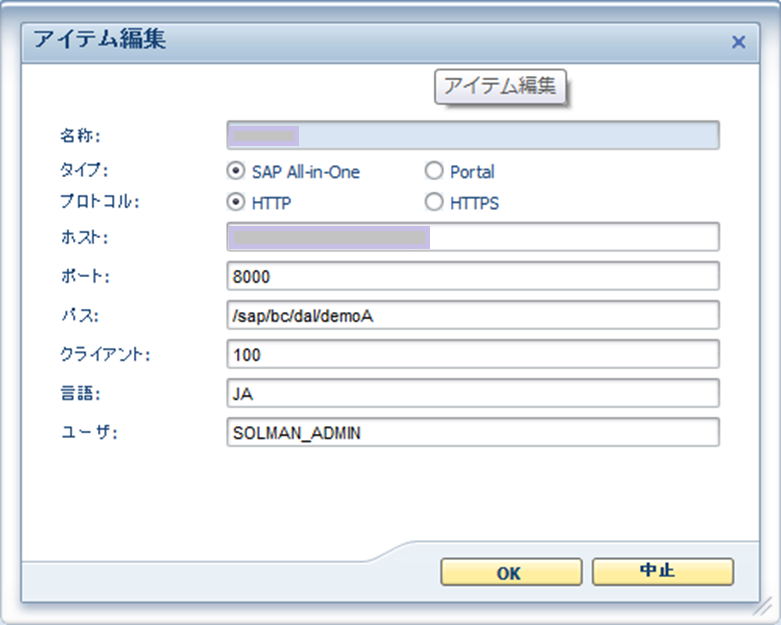Focus the ホスト host input field
The image size is (781, 625).
click(473, 237)
